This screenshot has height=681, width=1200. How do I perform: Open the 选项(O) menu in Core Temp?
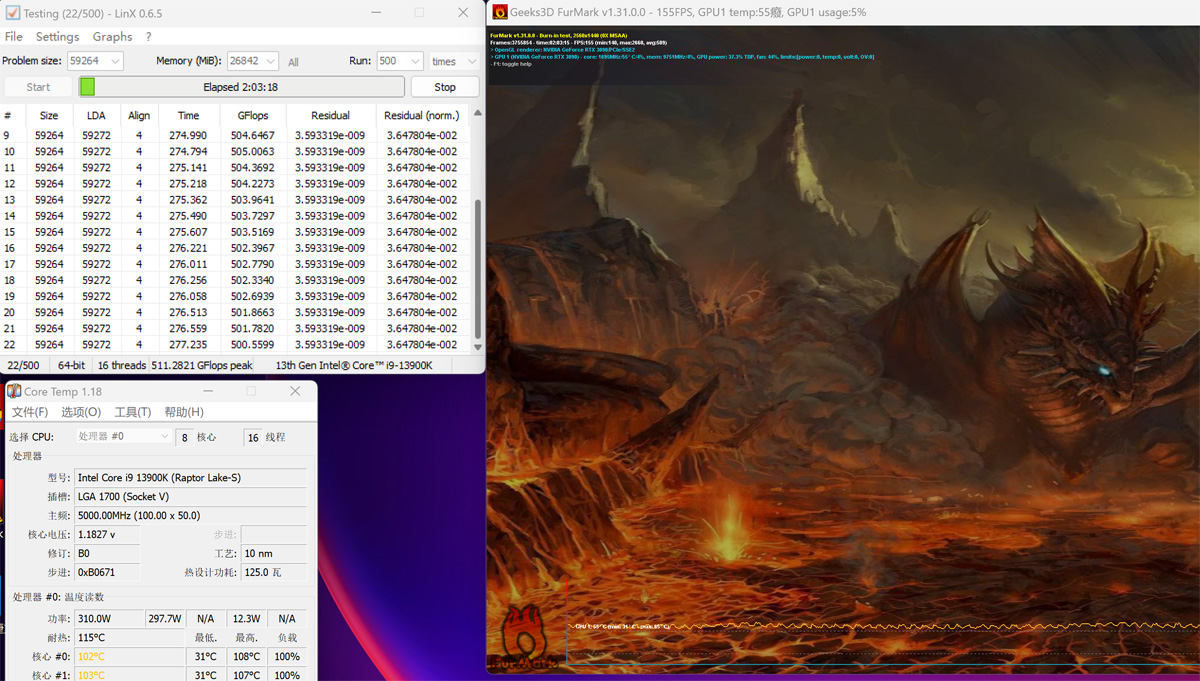[81, 412]
